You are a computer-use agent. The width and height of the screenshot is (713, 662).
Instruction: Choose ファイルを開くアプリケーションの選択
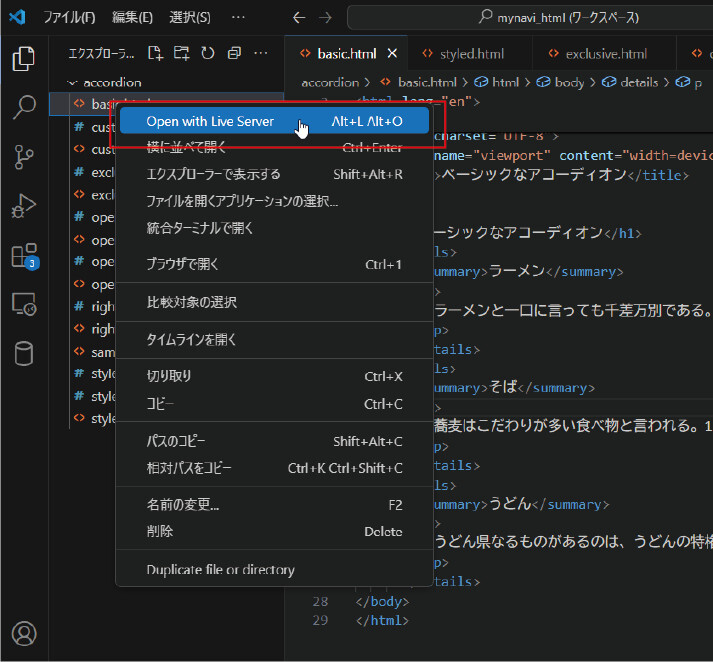pyautogui.click(x=274, y=201)
